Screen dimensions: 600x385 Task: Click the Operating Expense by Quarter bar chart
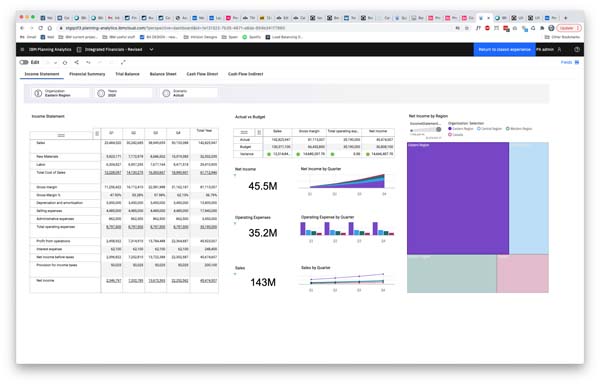[347, 229]
